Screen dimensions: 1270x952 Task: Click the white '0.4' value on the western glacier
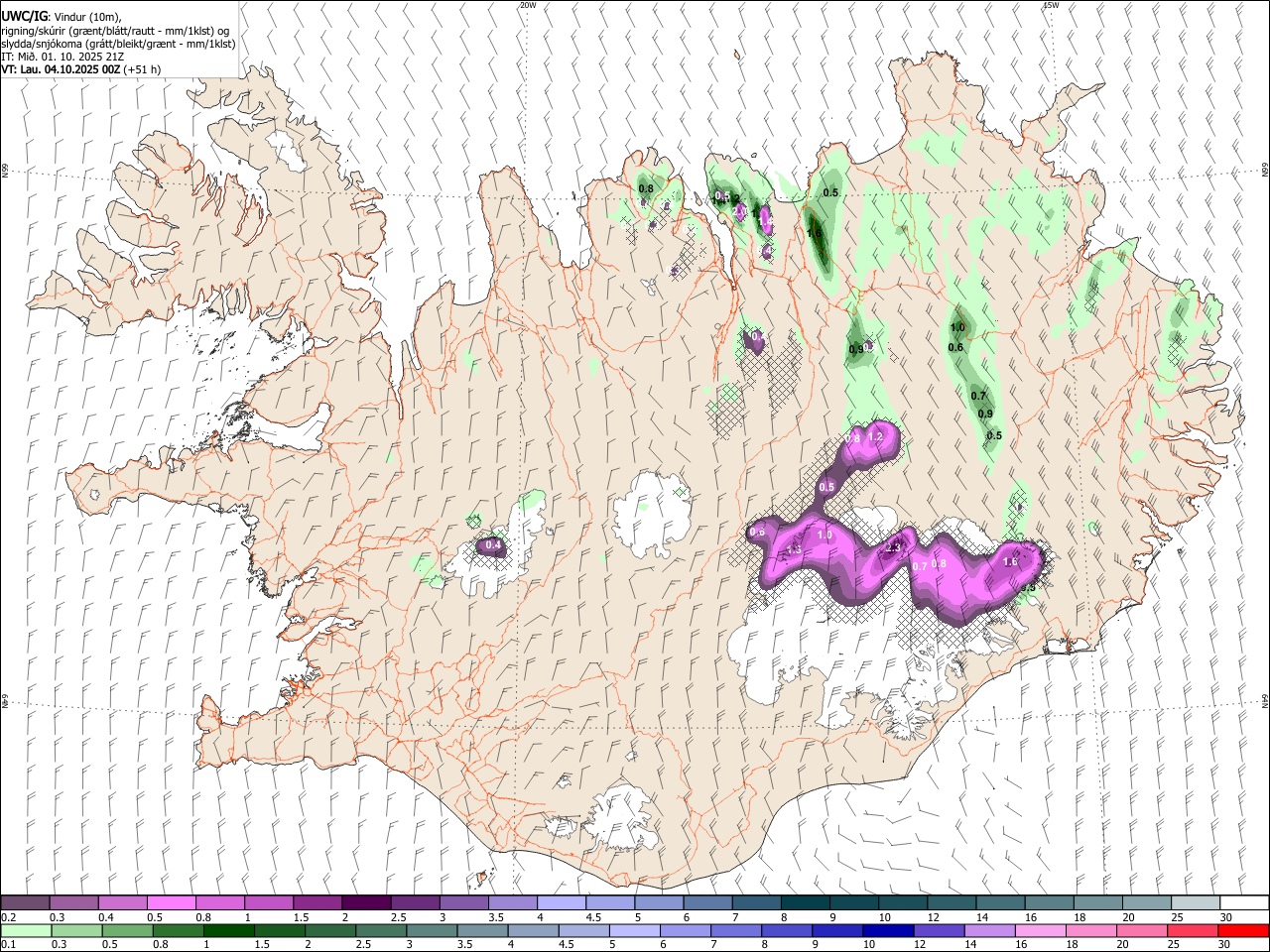pyautogui.click(x=492, y=544)
